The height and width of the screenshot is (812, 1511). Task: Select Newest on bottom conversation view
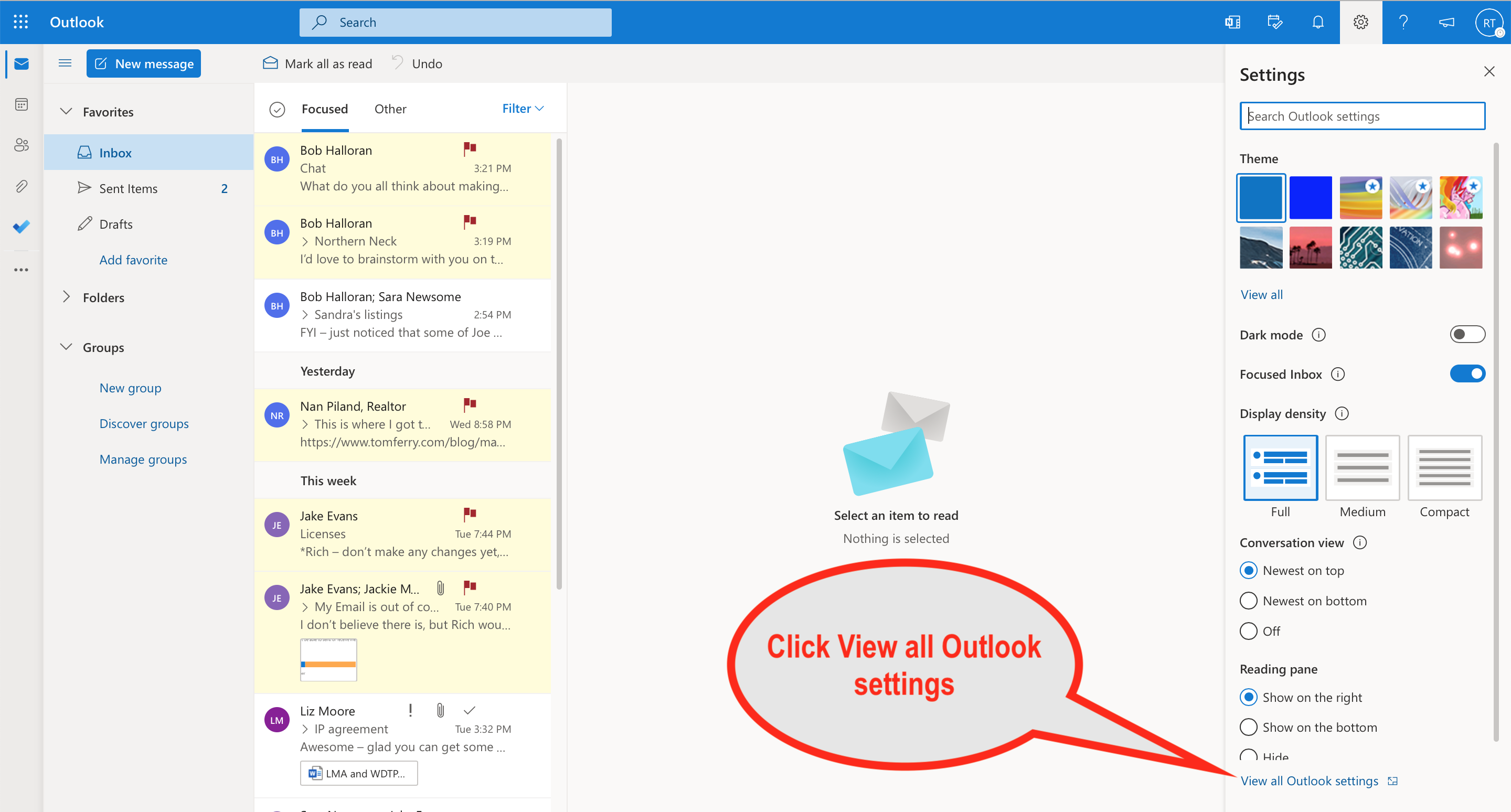tap(1248, 601)
